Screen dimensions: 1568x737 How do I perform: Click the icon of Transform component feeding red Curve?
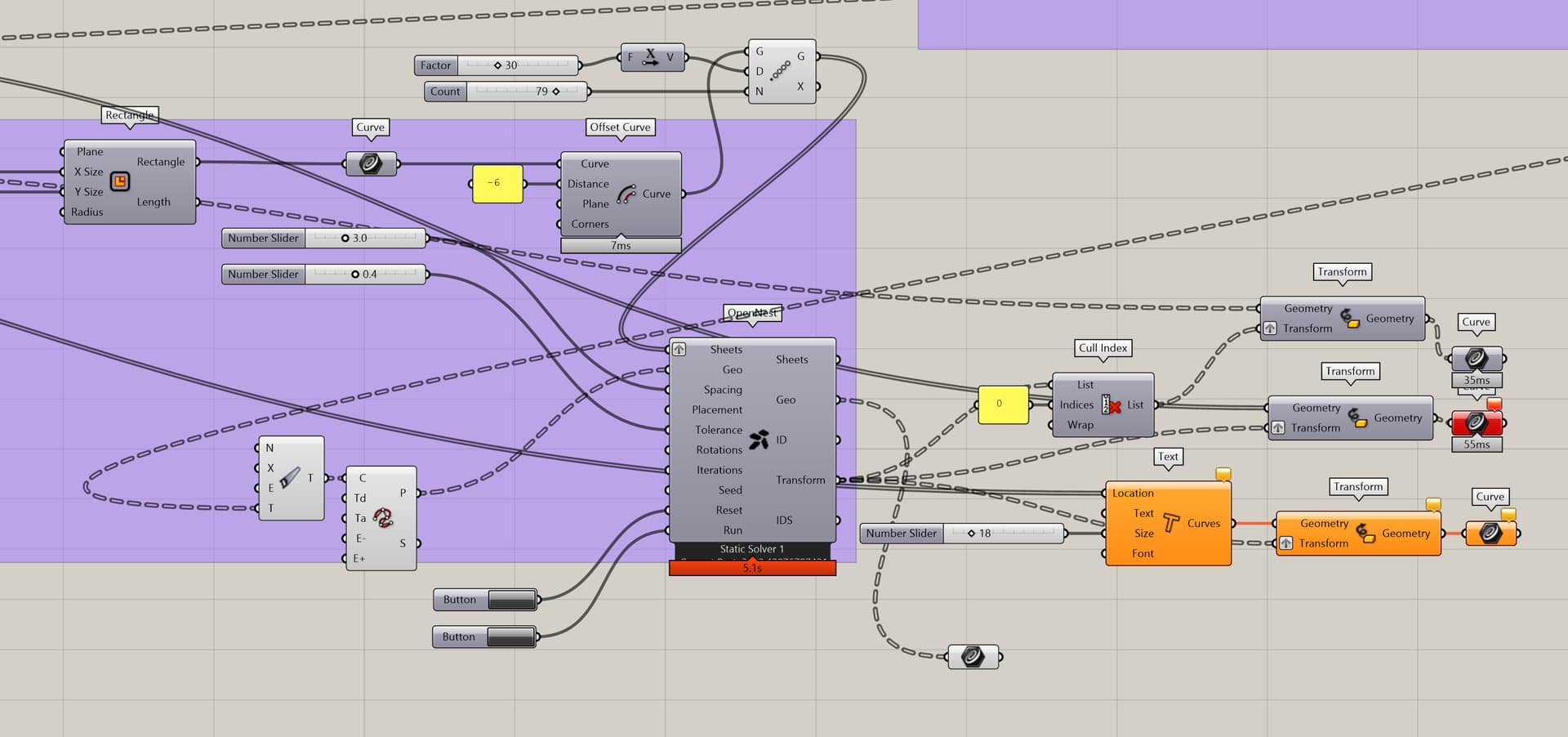point(1357,418)
